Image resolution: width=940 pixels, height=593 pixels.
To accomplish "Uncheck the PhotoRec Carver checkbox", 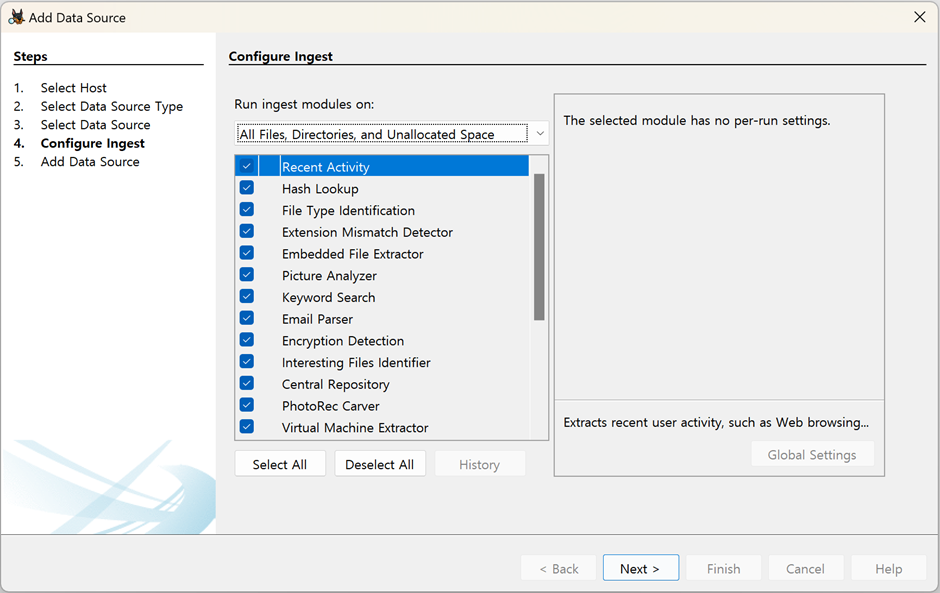I will tap(246, 405).
